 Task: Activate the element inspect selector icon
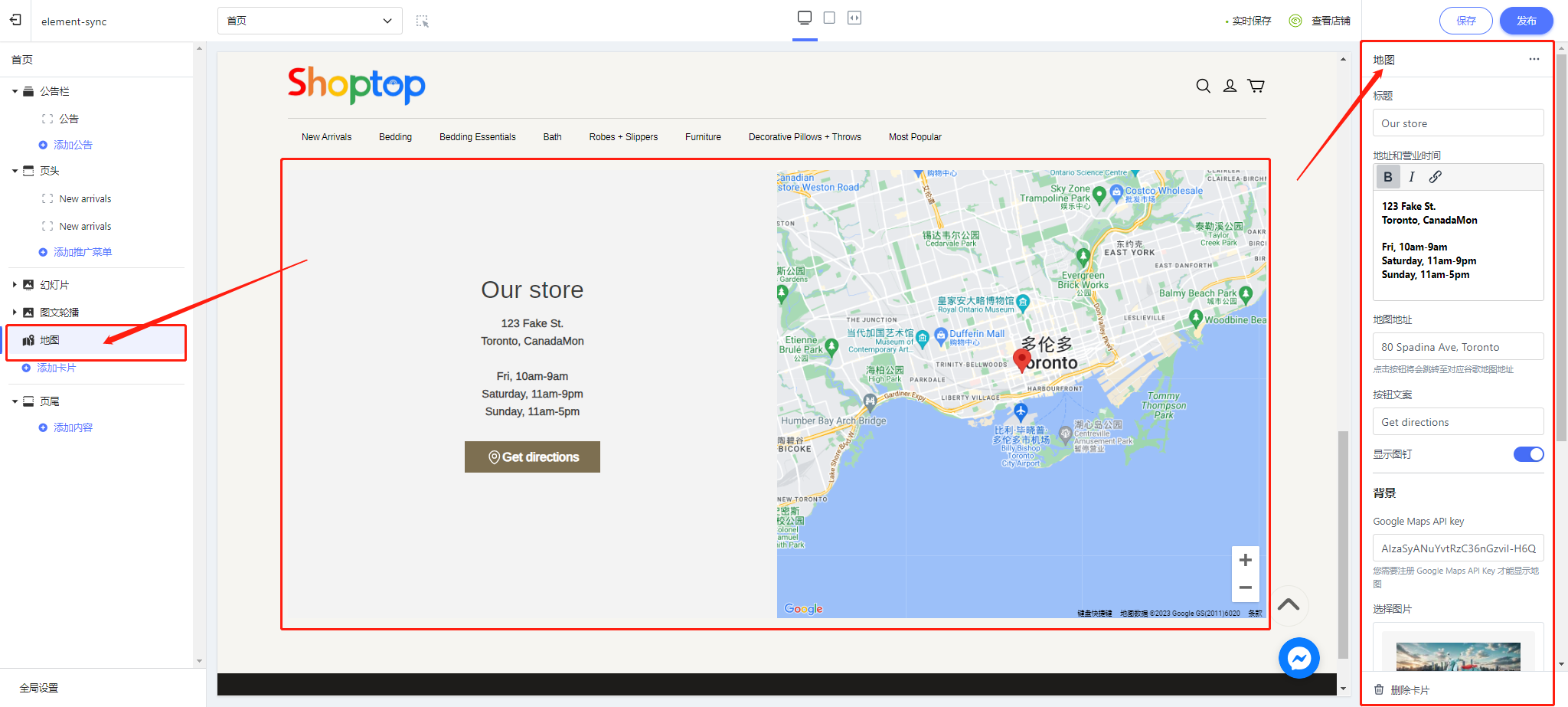point(422,21)
